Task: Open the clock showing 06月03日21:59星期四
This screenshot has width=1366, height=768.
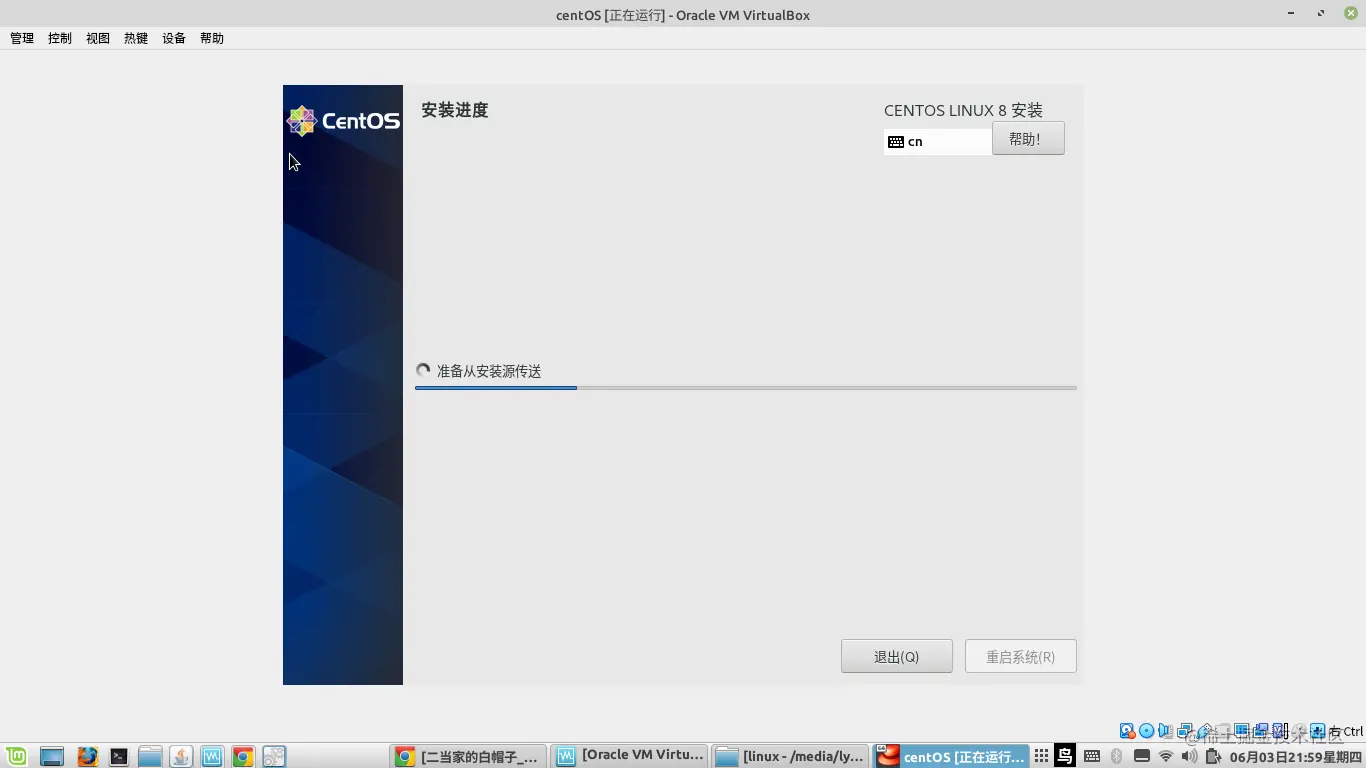Action: click(1295, 756)
